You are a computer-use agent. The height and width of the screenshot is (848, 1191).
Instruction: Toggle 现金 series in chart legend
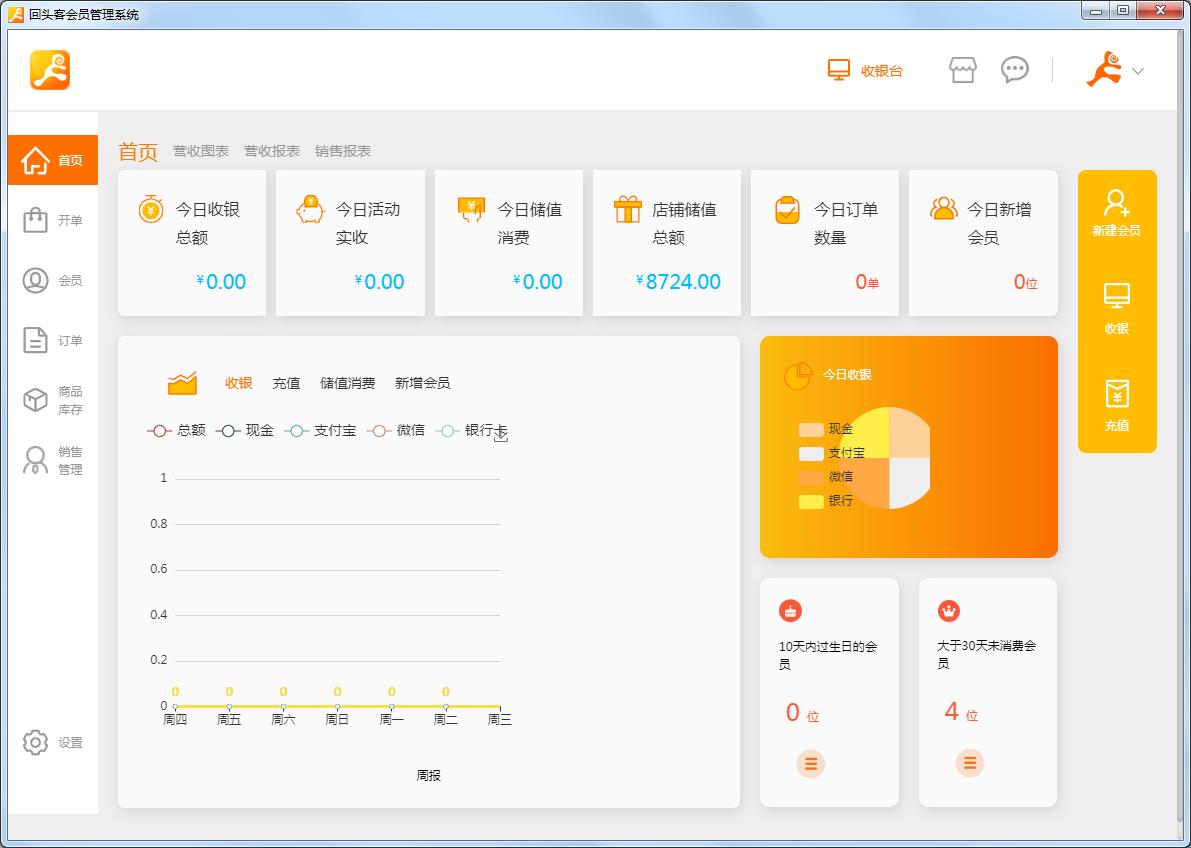[x=245, y=431]
